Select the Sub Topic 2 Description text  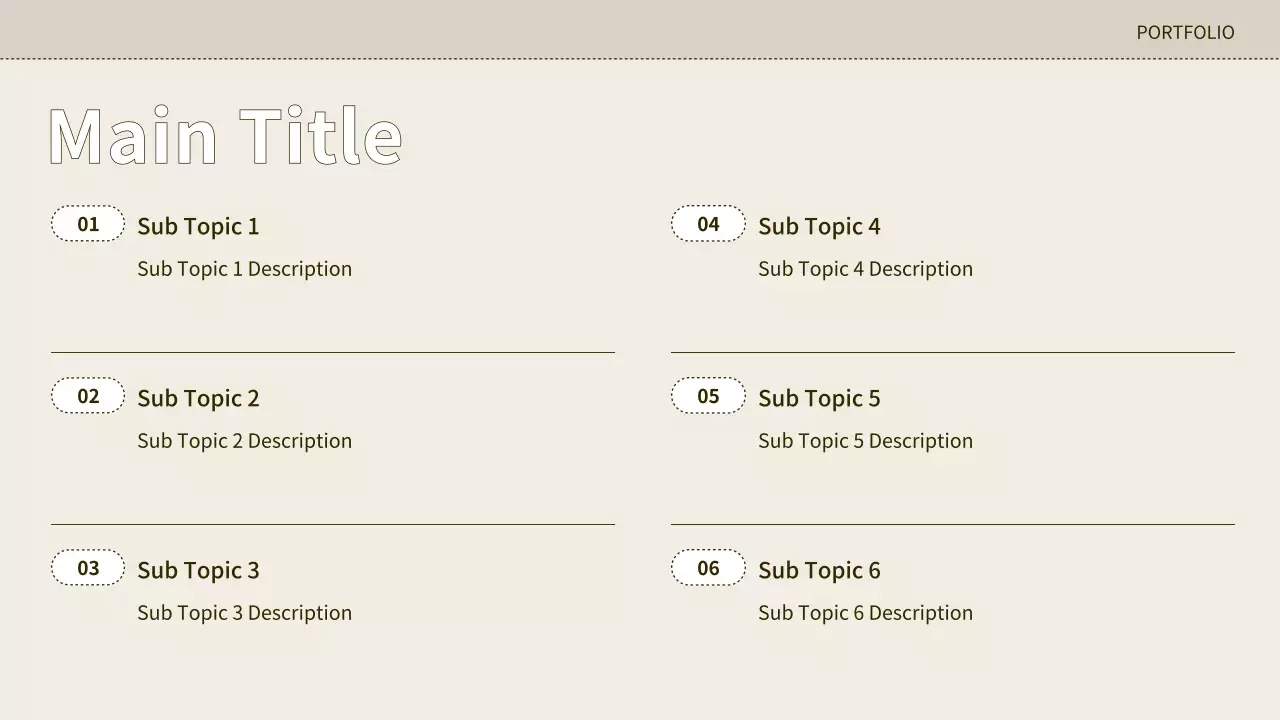click(x=244, y=441)
